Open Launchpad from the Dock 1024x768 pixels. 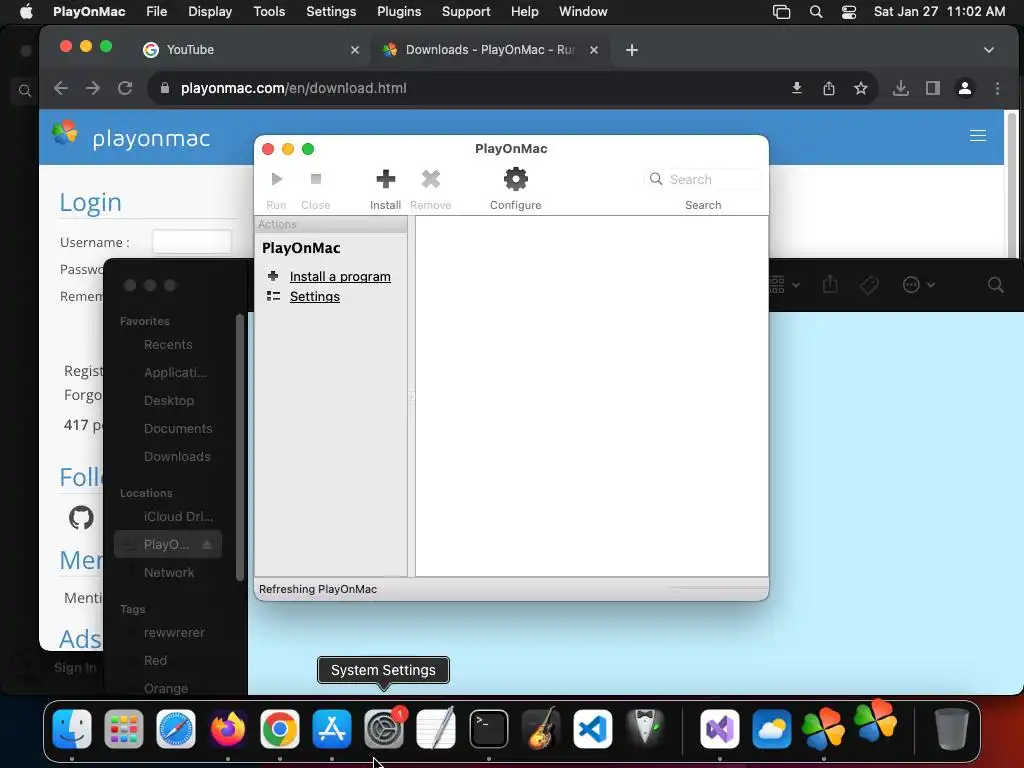click(x=123, y=729)
